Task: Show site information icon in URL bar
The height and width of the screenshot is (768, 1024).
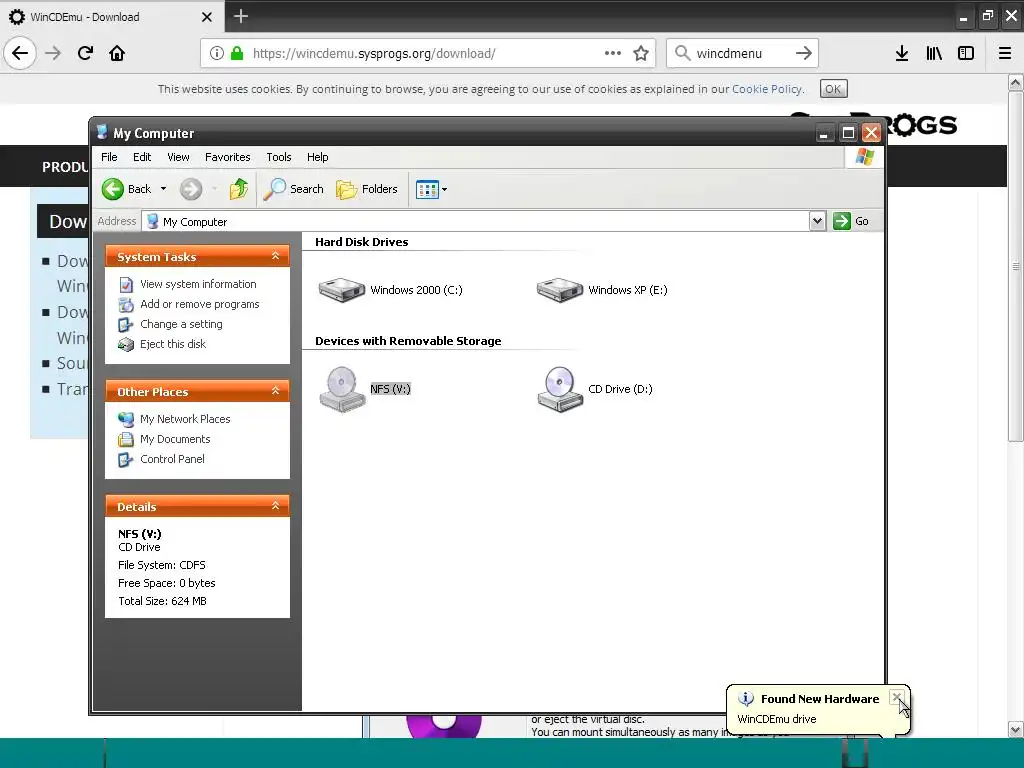Action: tap(216, 53)
